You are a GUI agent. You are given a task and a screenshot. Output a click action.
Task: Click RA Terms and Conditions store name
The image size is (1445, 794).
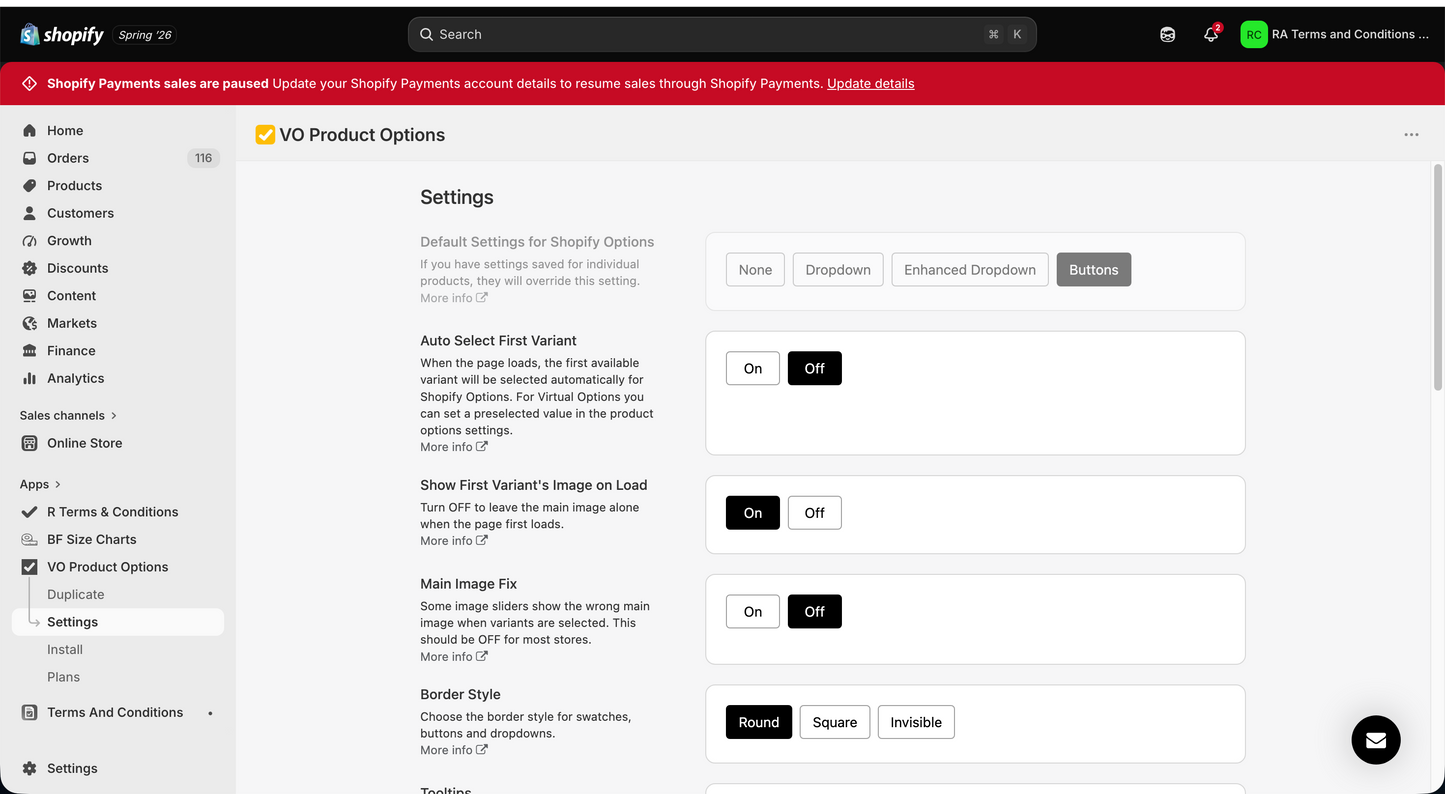[x=1350, y=34]
